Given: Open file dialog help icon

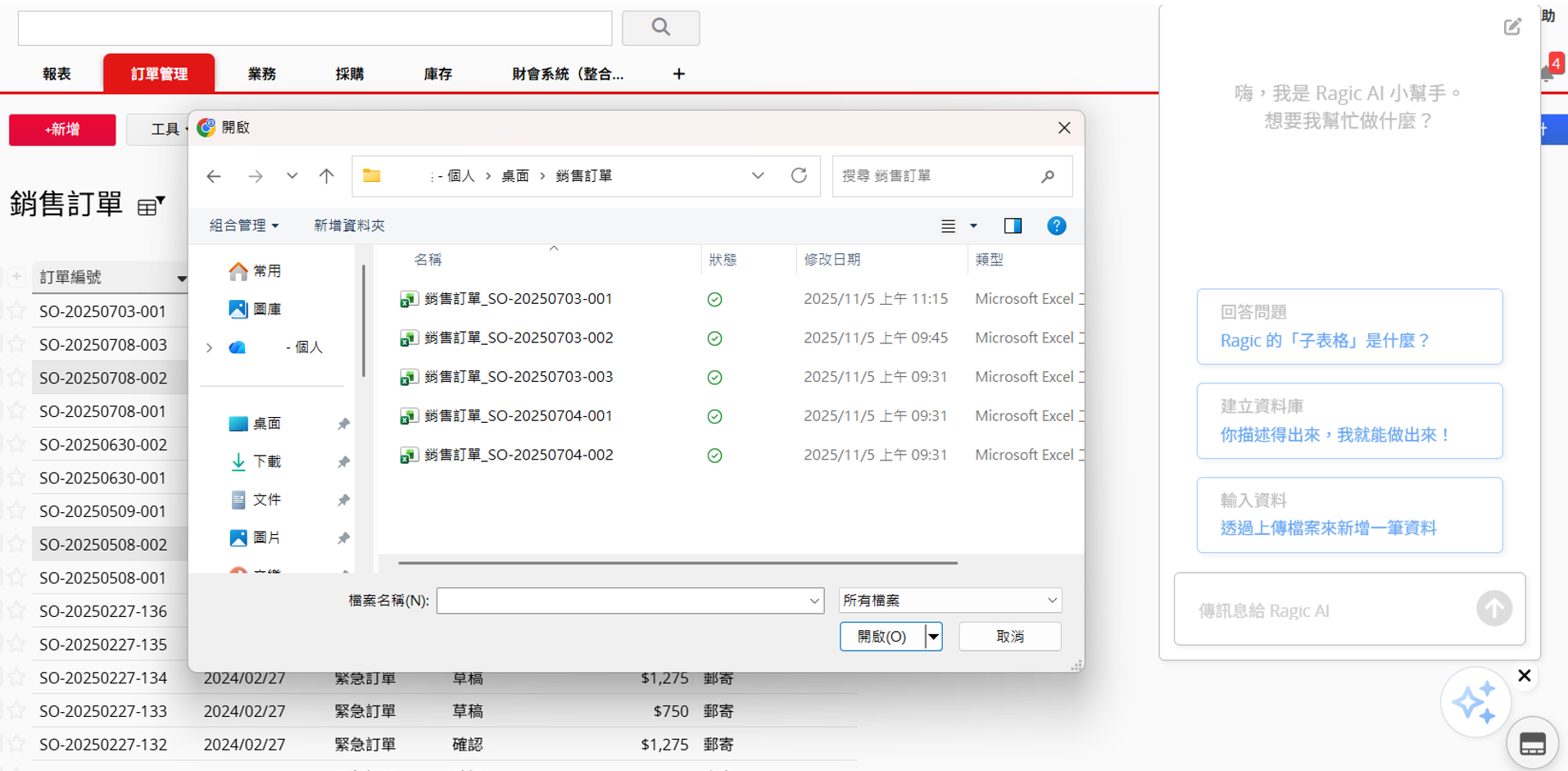Looking at the screenshot, I should (x=1056, y=226).
